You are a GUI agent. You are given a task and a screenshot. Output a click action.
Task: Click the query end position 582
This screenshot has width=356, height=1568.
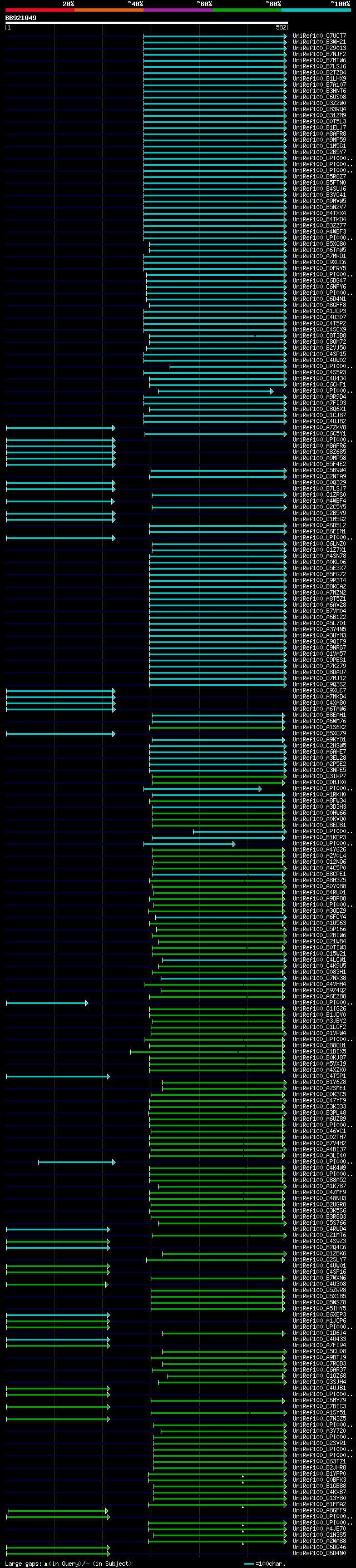(x=280, y=27)
